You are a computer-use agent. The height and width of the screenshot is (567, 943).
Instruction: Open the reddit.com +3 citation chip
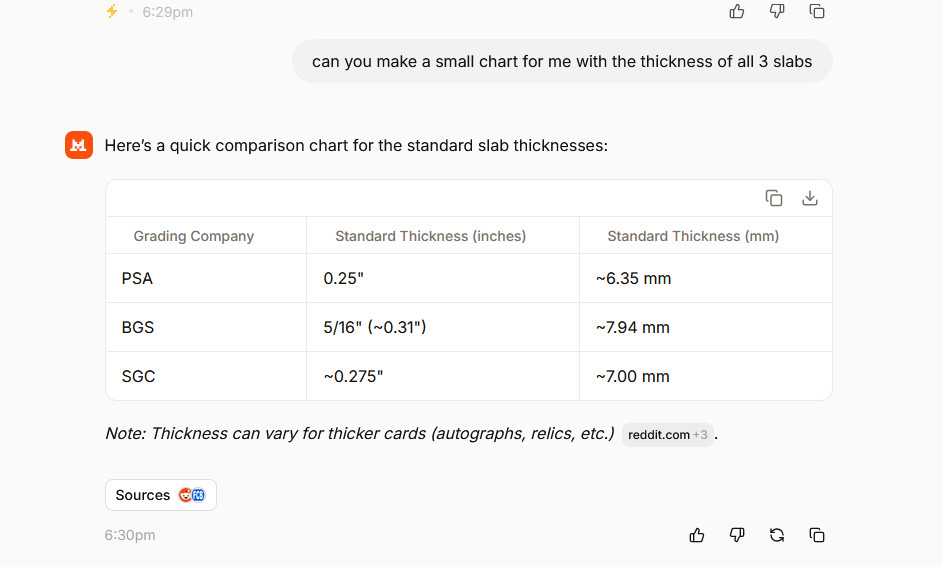tap(667, 435)
